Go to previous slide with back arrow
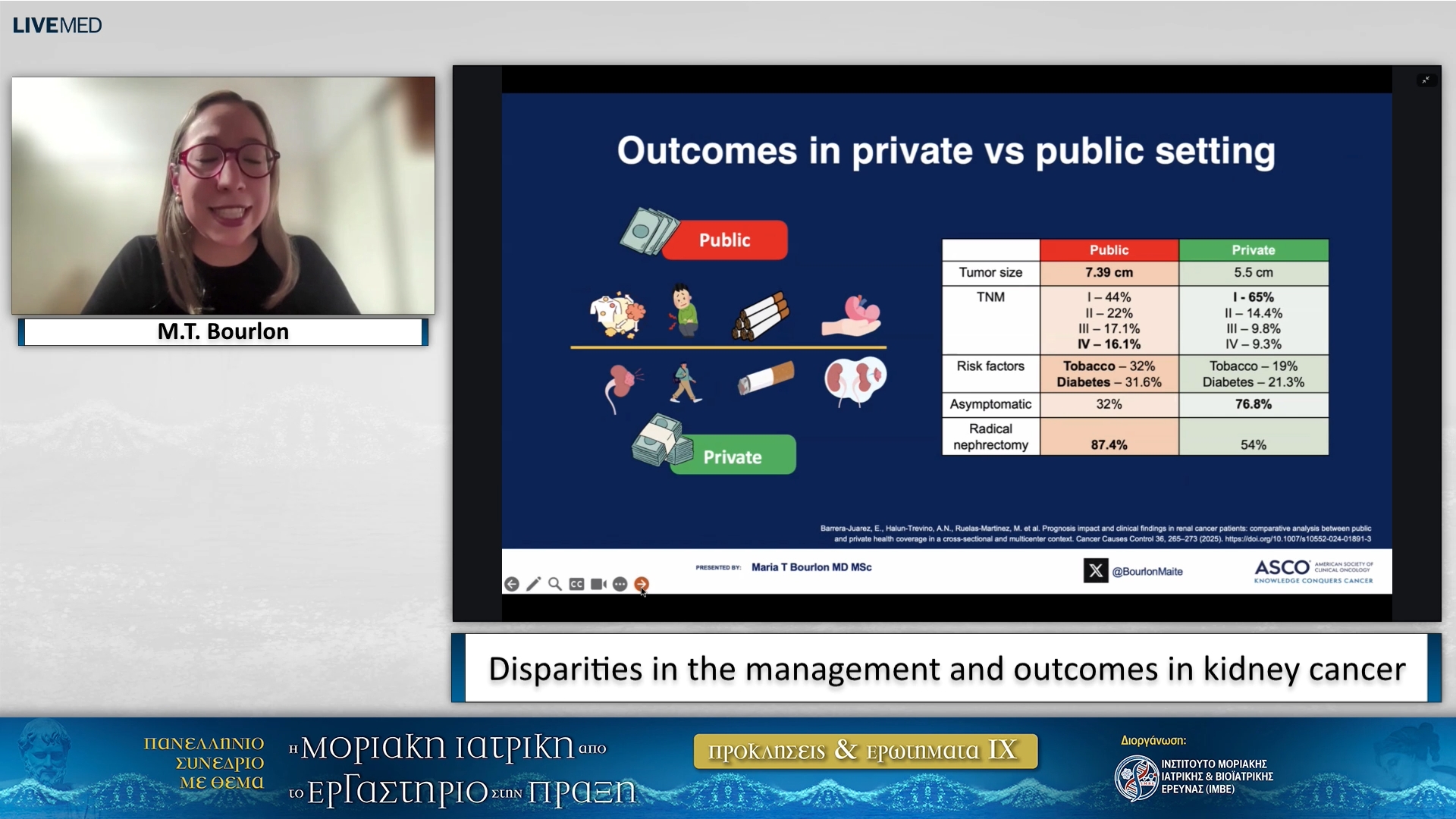1456x819 pixels. (x=512, y=584)
